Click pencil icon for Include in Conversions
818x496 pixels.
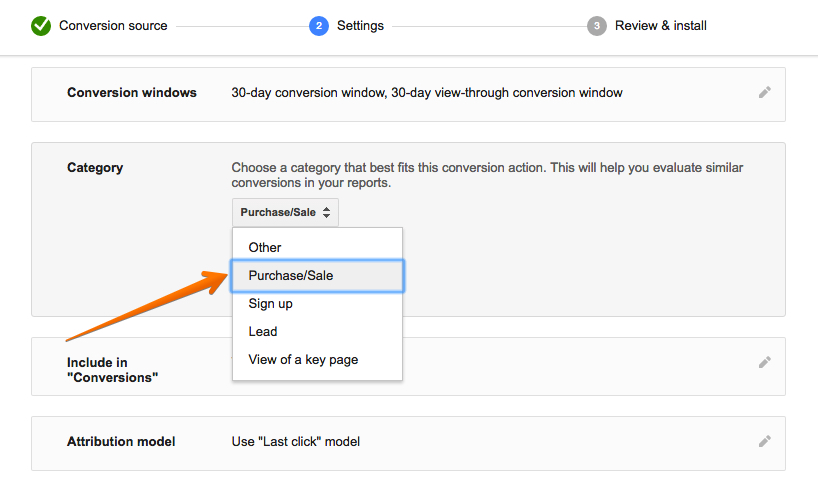point(765,362)
